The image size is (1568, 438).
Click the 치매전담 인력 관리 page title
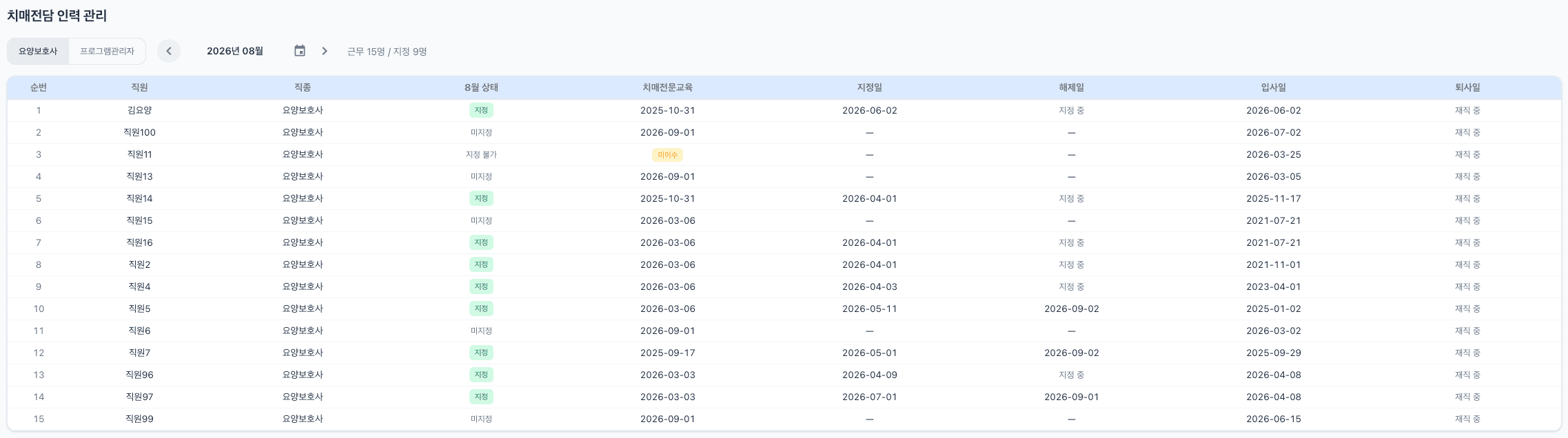(x=57, y=15)
